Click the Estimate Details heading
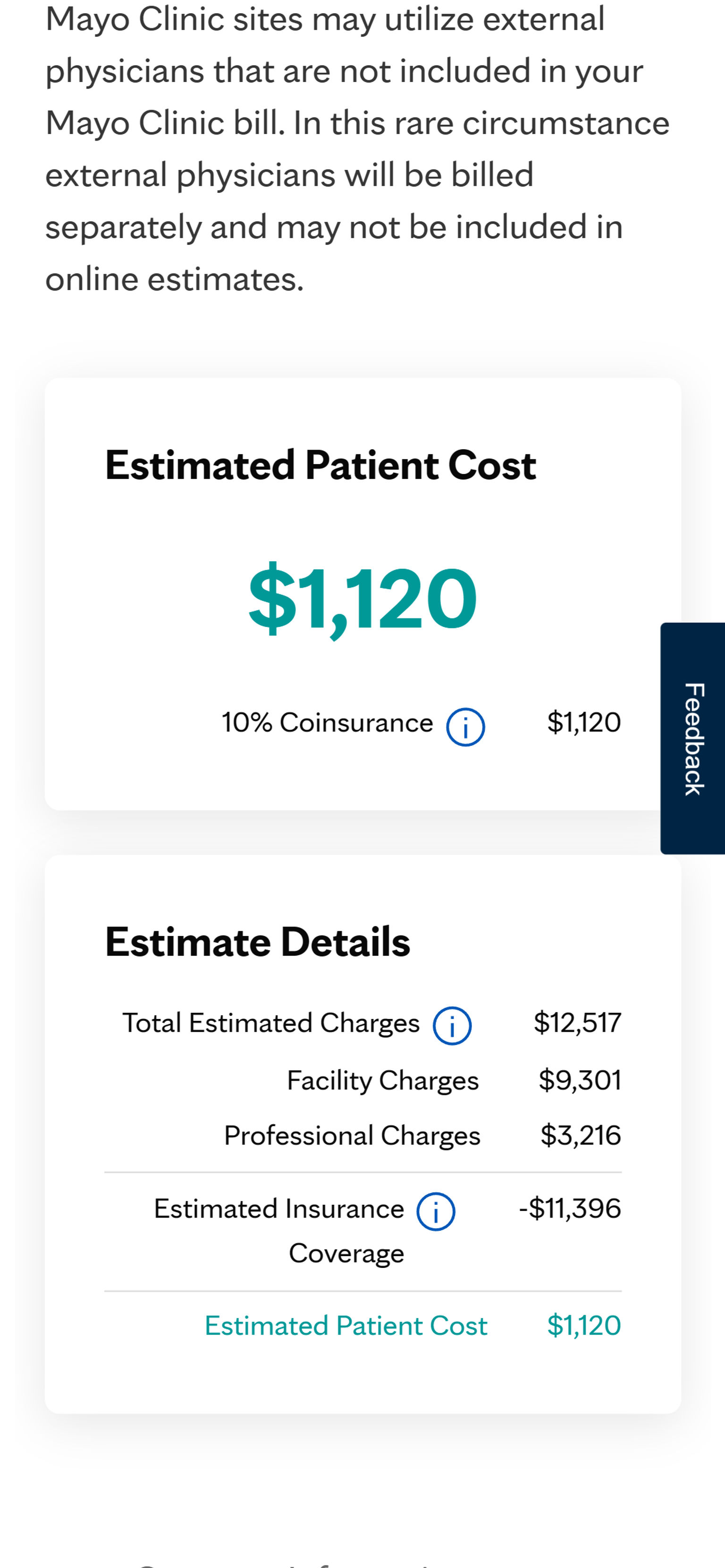The image size is (725, 1568). [x=257, y=942]
